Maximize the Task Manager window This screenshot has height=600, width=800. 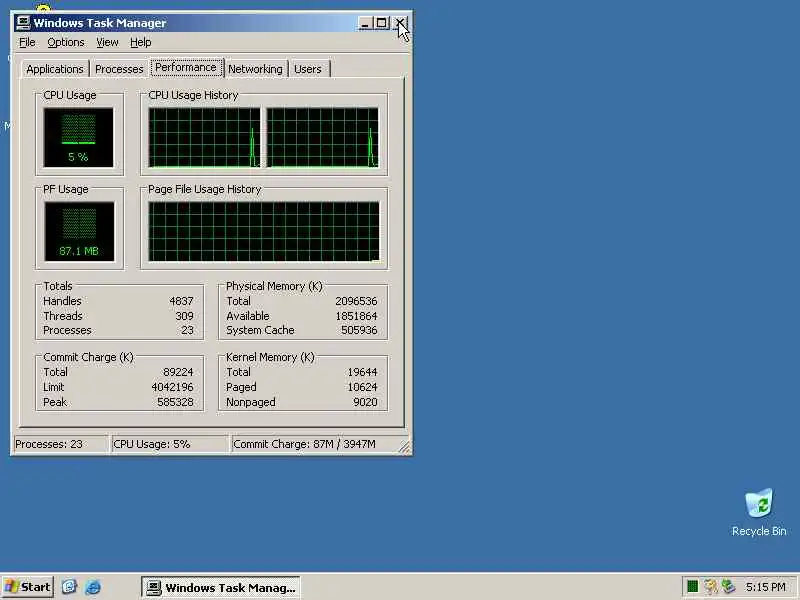point(381,23)
